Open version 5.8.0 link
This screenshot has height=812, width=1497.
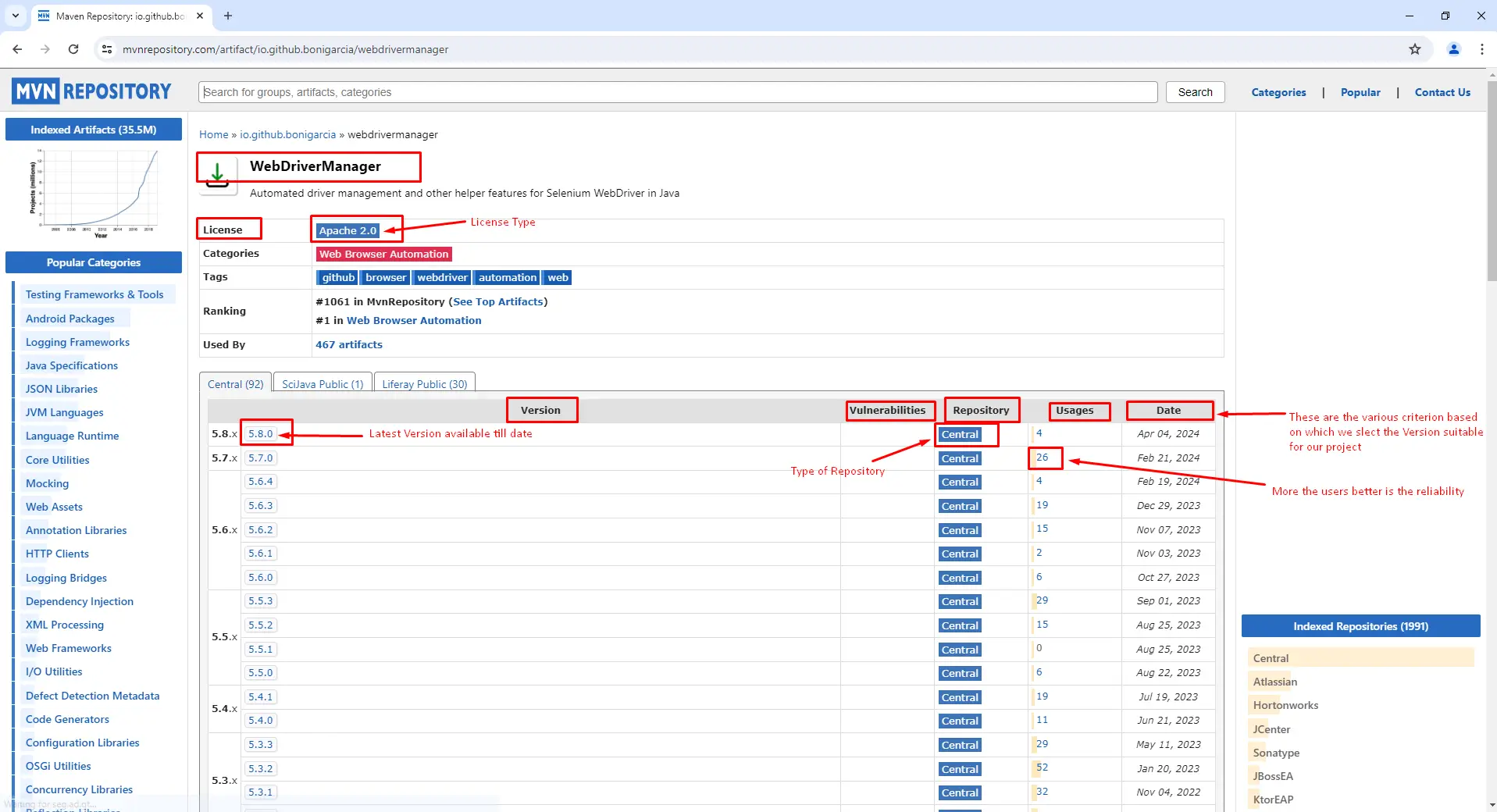pos(261,434)
